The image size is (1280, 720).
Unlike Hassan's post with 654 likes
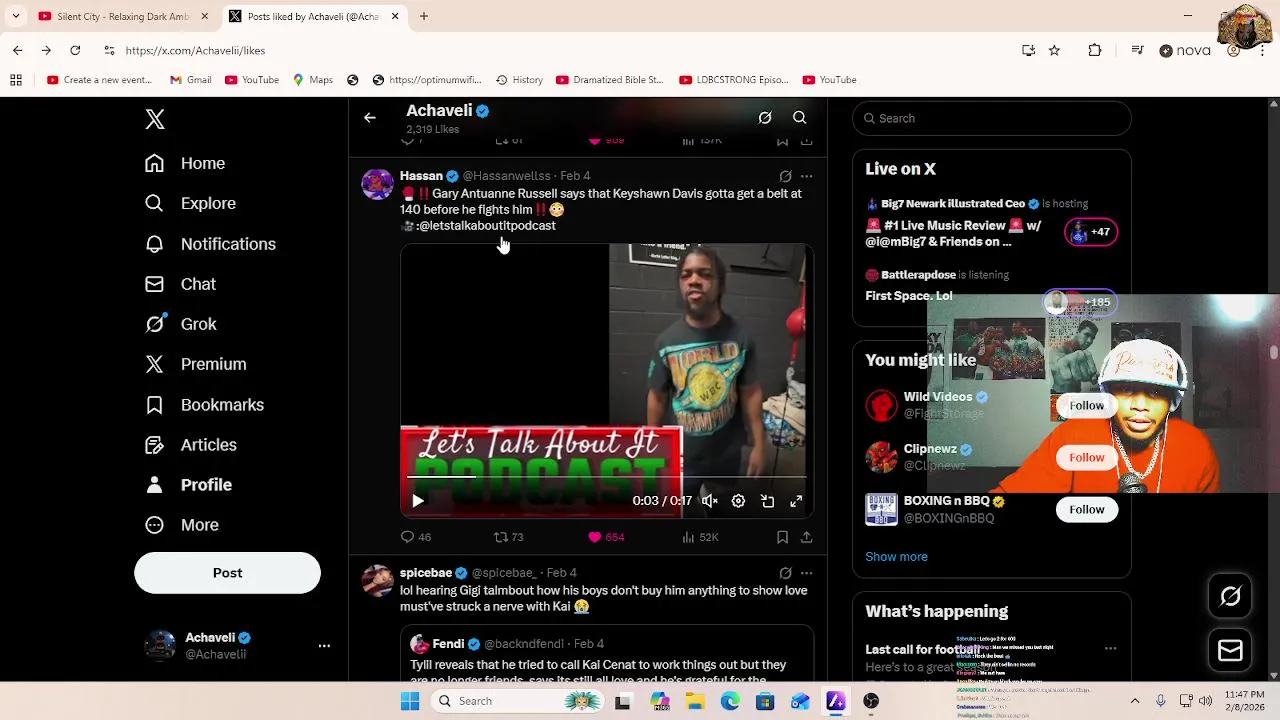tap(606, 537)
